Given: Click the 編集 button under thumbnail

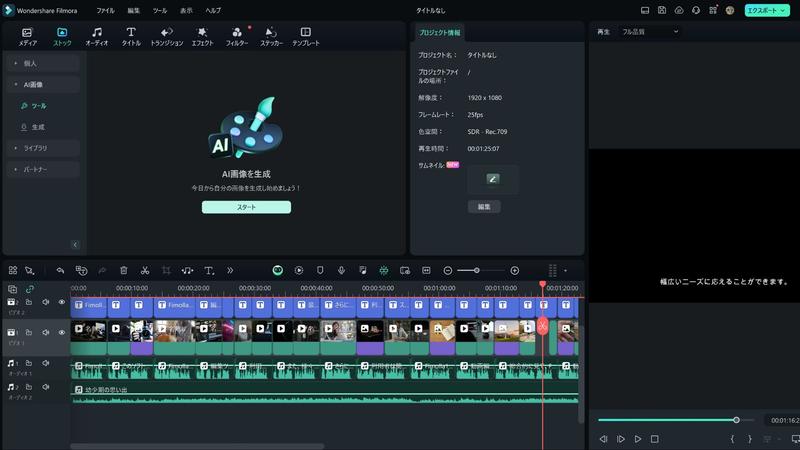Looking at the screenshot, I should 484,207.
